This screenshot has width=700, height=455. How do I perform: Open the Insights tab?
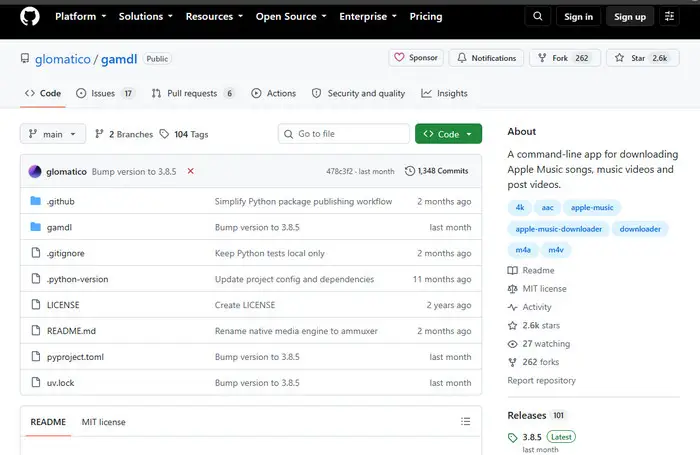pos(444,93)
